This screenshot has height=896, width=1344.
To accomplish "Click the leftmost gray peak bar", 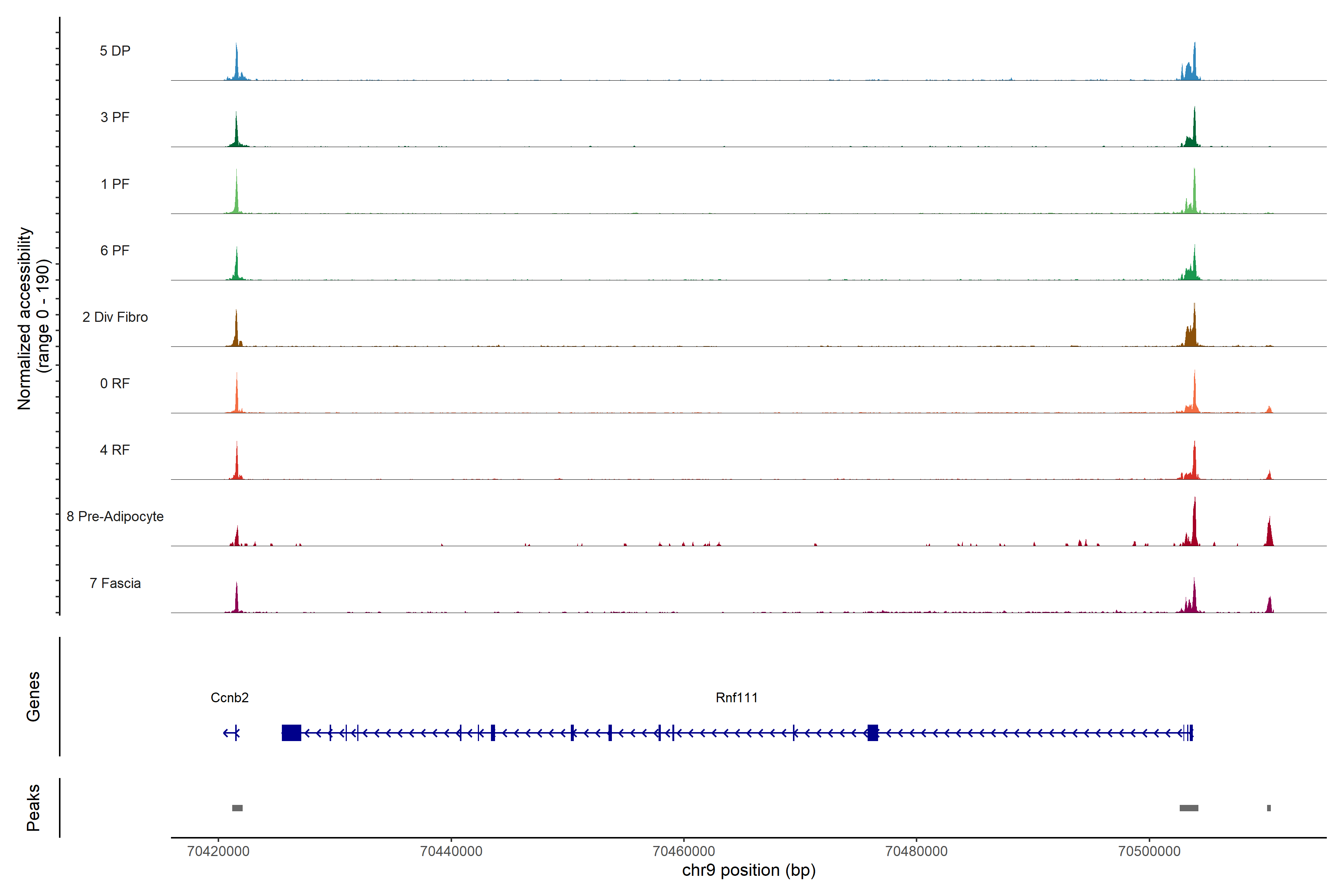I will coord(237,808).
